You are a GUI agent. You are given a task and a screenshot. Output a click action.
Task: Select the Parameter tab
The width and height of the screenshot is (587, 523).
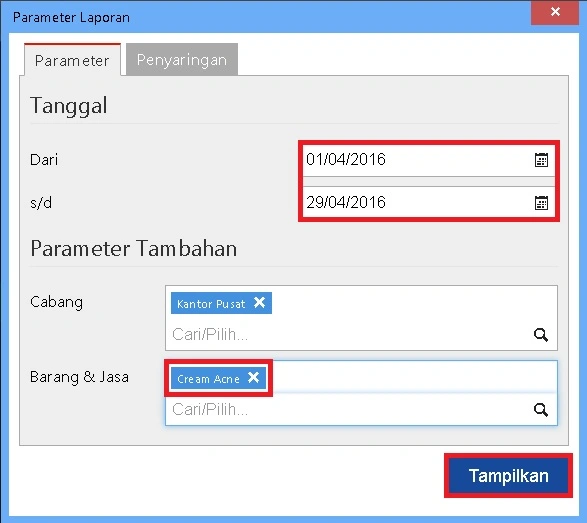tap(72, 60)
